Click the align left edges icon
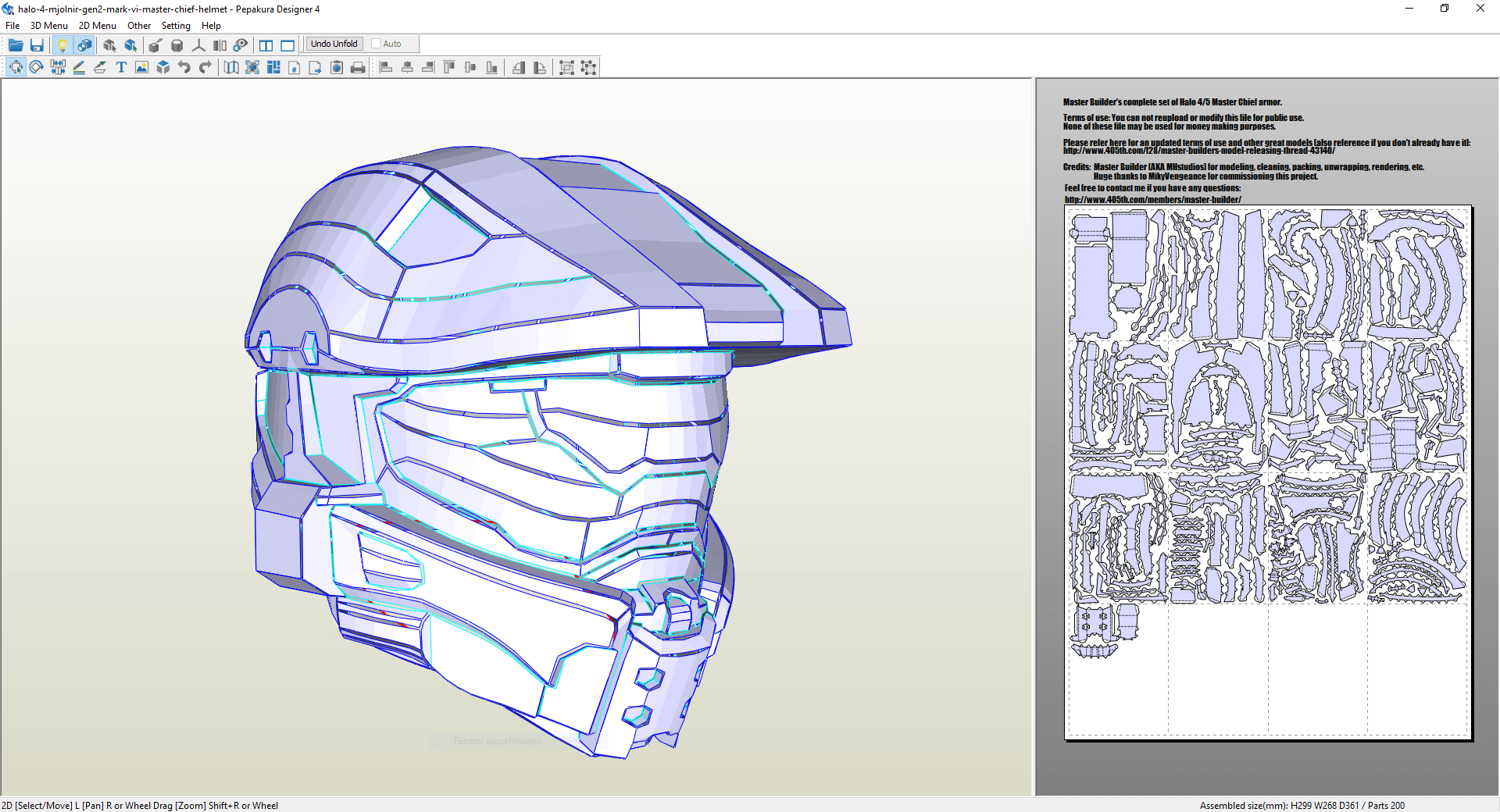1500x812 pixels. tap(386, 67)
